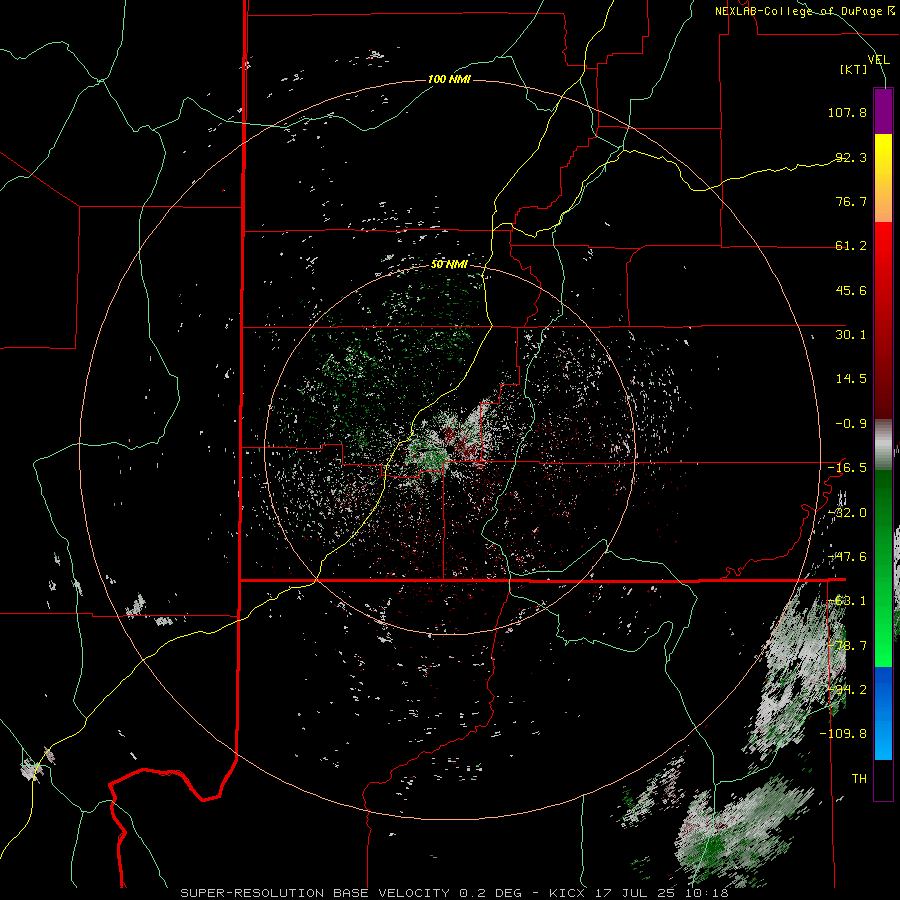The height and width of the screenshot is (900, 900).
Task: Select the 107.8 velocity scale value
Action: pos(847,112)
